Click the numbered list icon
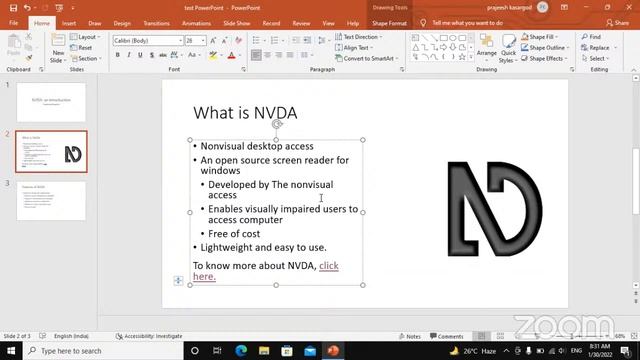640x360 pixels. point(274,40)
